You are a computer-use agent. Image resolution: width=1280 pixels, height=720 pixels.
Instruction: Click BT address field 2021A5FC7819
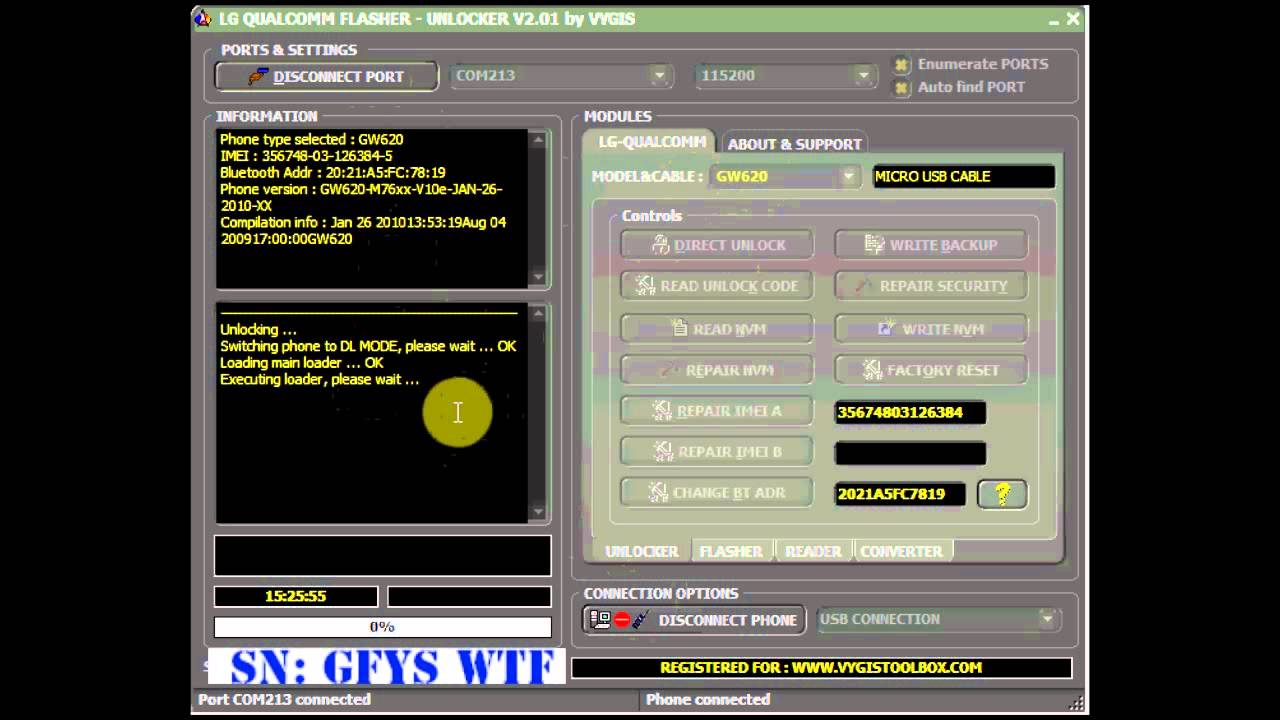(900, 494)
